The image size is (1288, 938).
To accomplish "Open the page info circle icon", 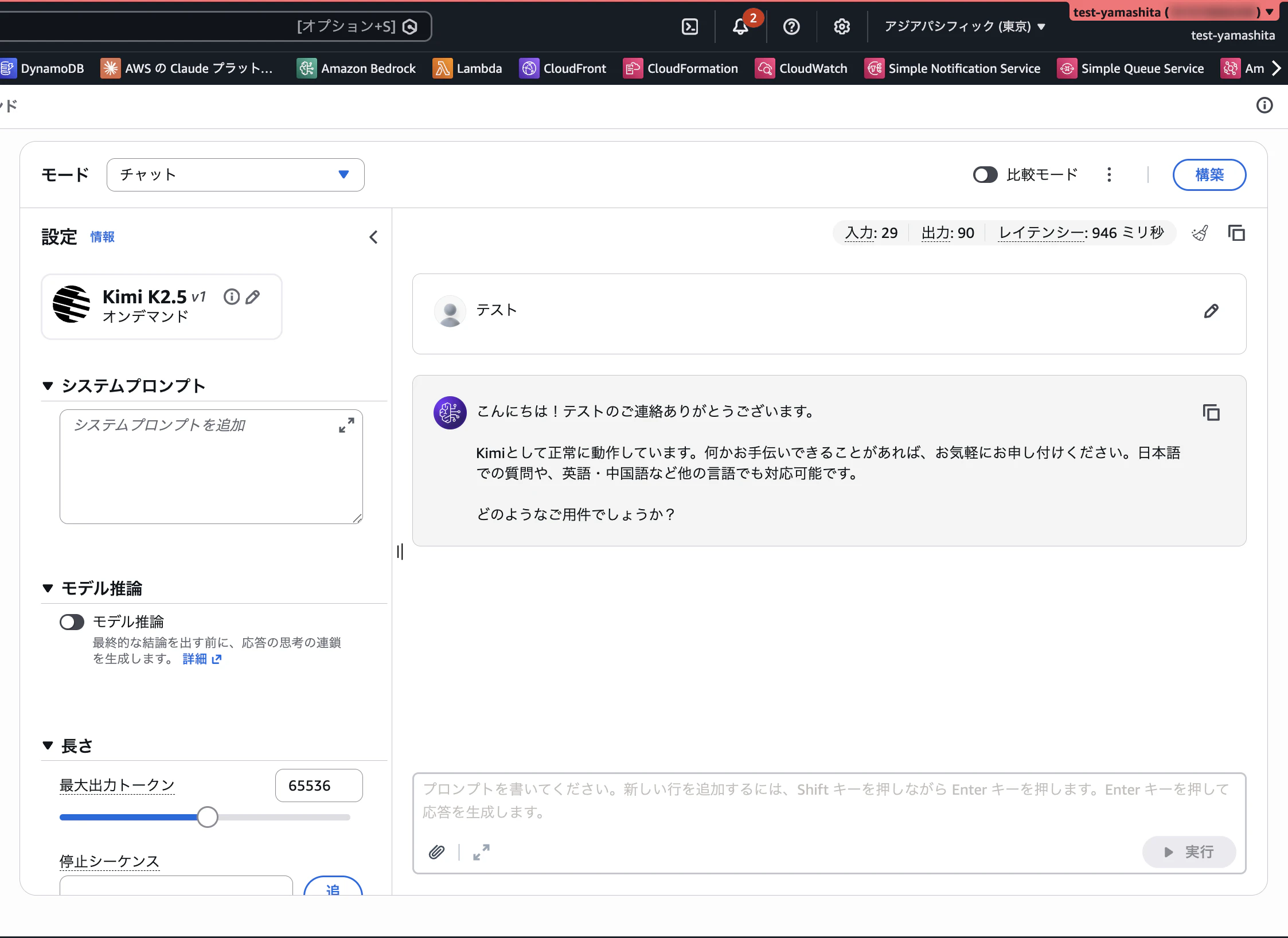I will click(x=1264, y=105).
